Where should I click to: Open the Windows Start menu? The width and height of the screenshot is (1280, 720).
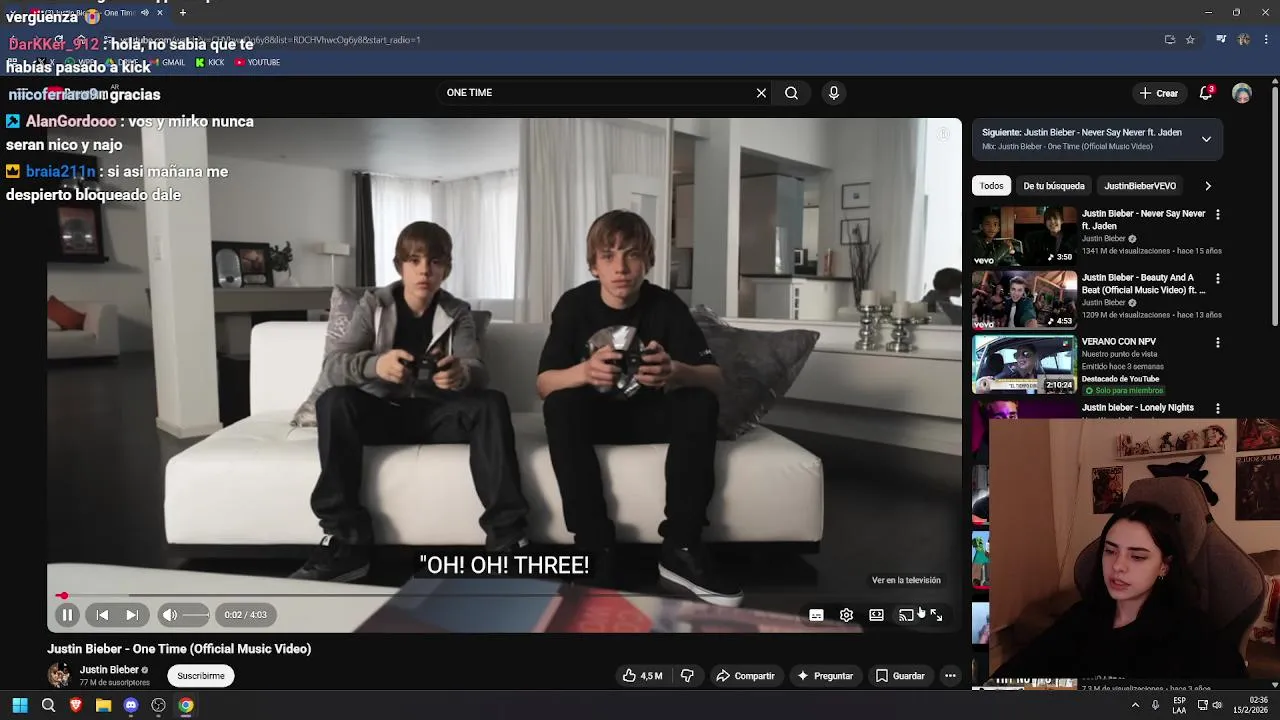pyautogui.click(x=20, y=705)
